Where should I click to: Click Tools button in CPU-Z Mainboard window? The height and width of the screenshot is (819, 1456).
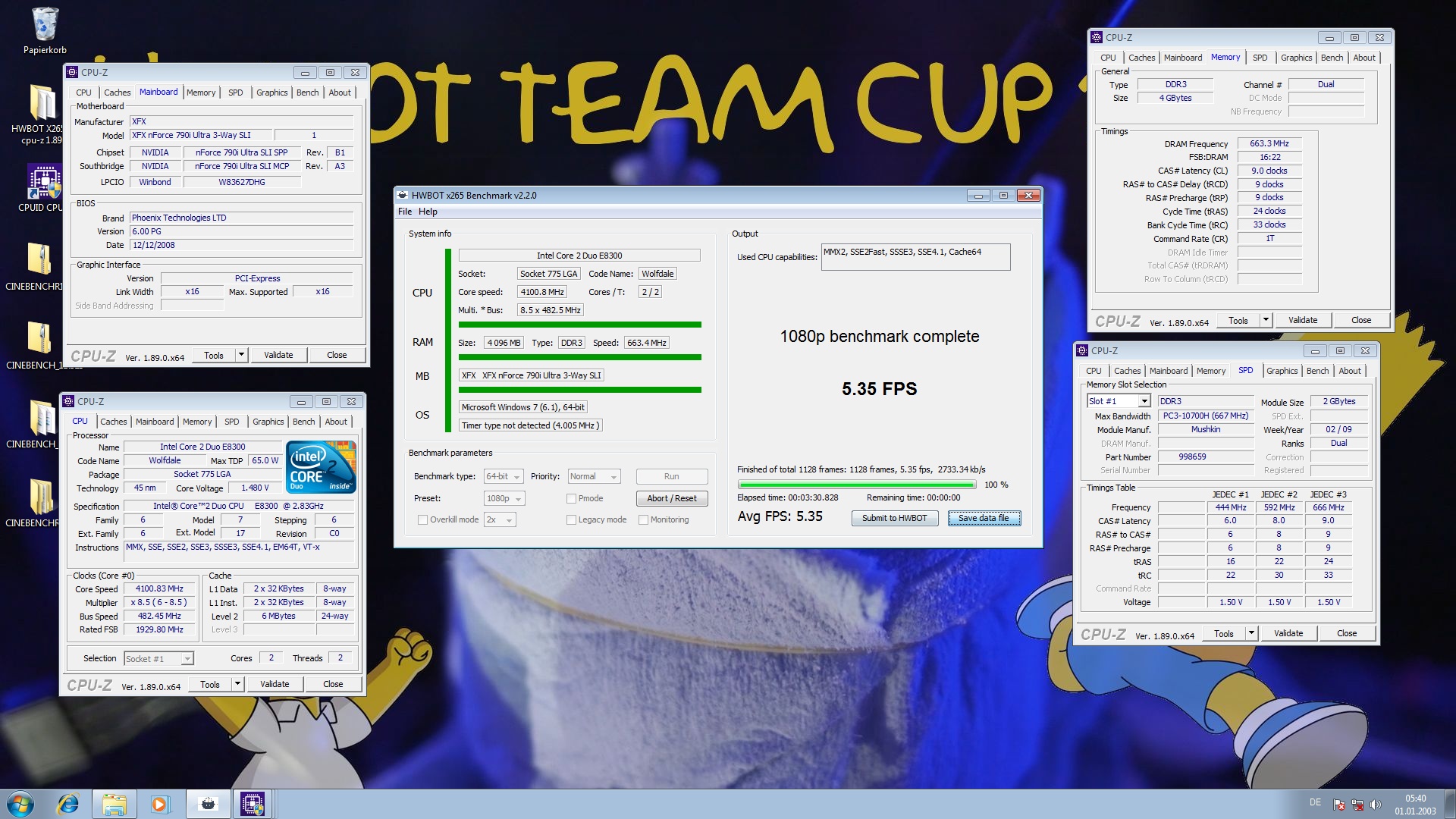coord(214,355)
